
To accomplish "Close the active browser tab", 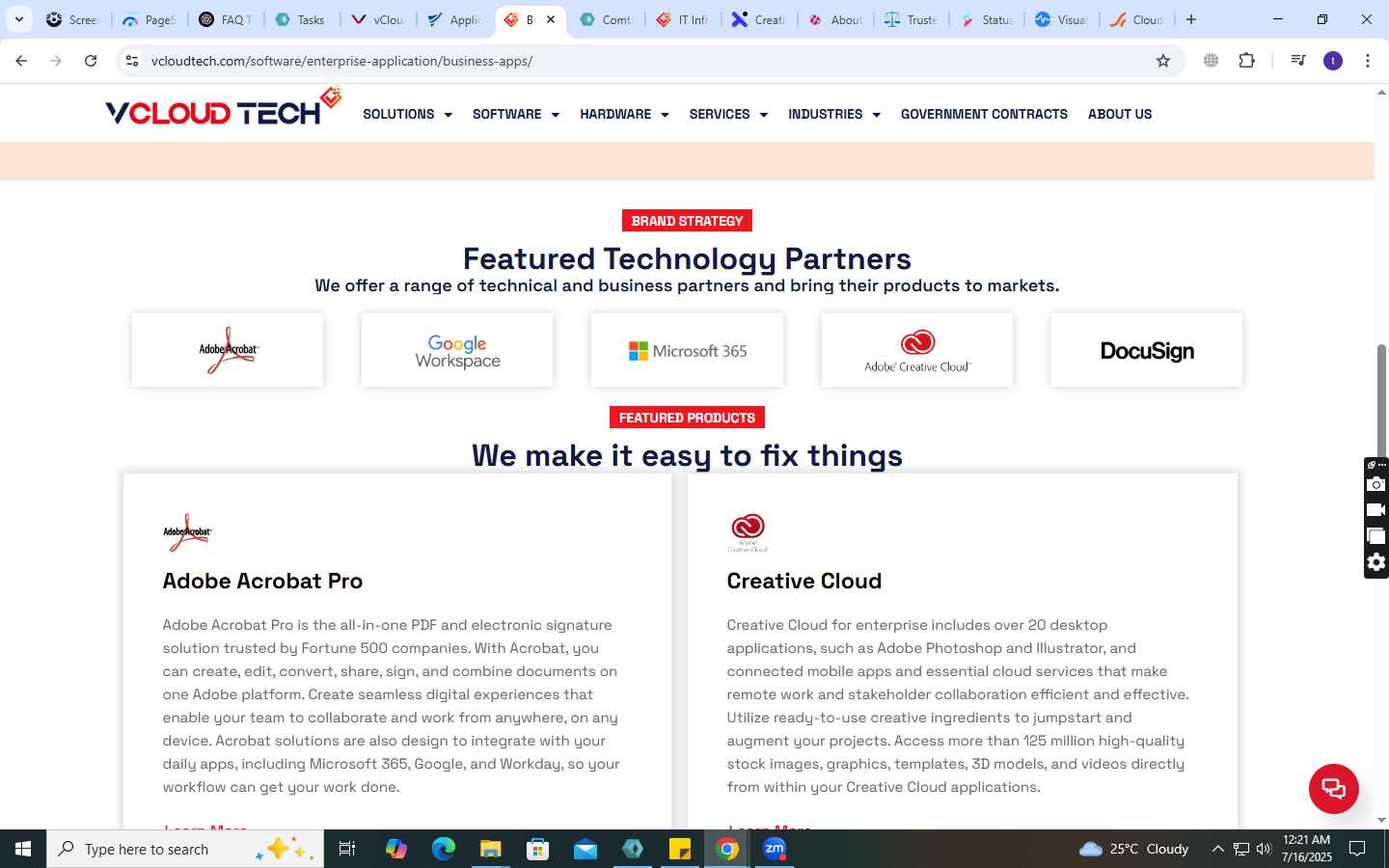I will (x=551, y=19).
